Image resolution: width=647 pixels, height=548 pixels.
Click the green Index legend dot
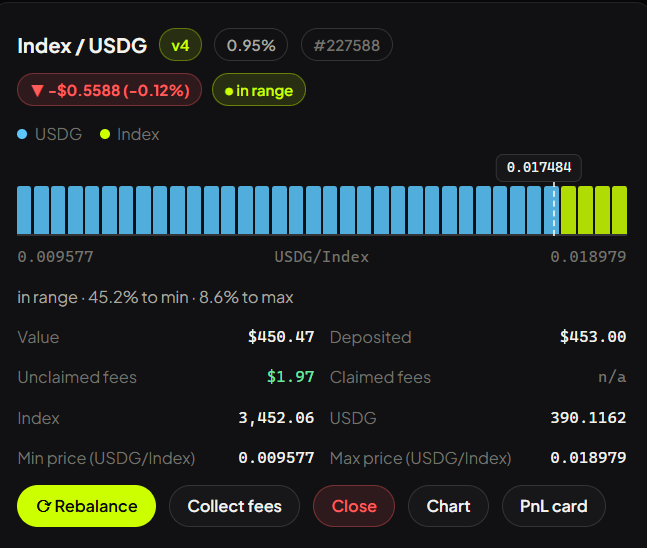tap(105, 134)
